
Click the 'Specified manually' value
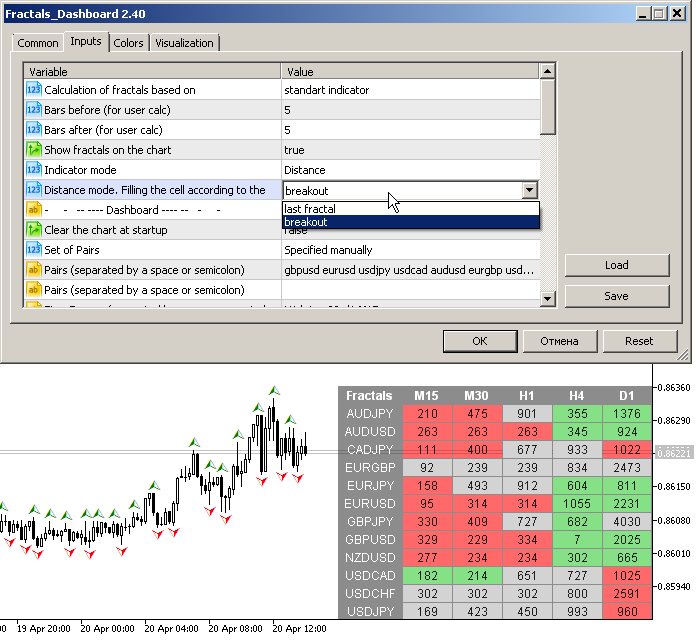(411, 250)
